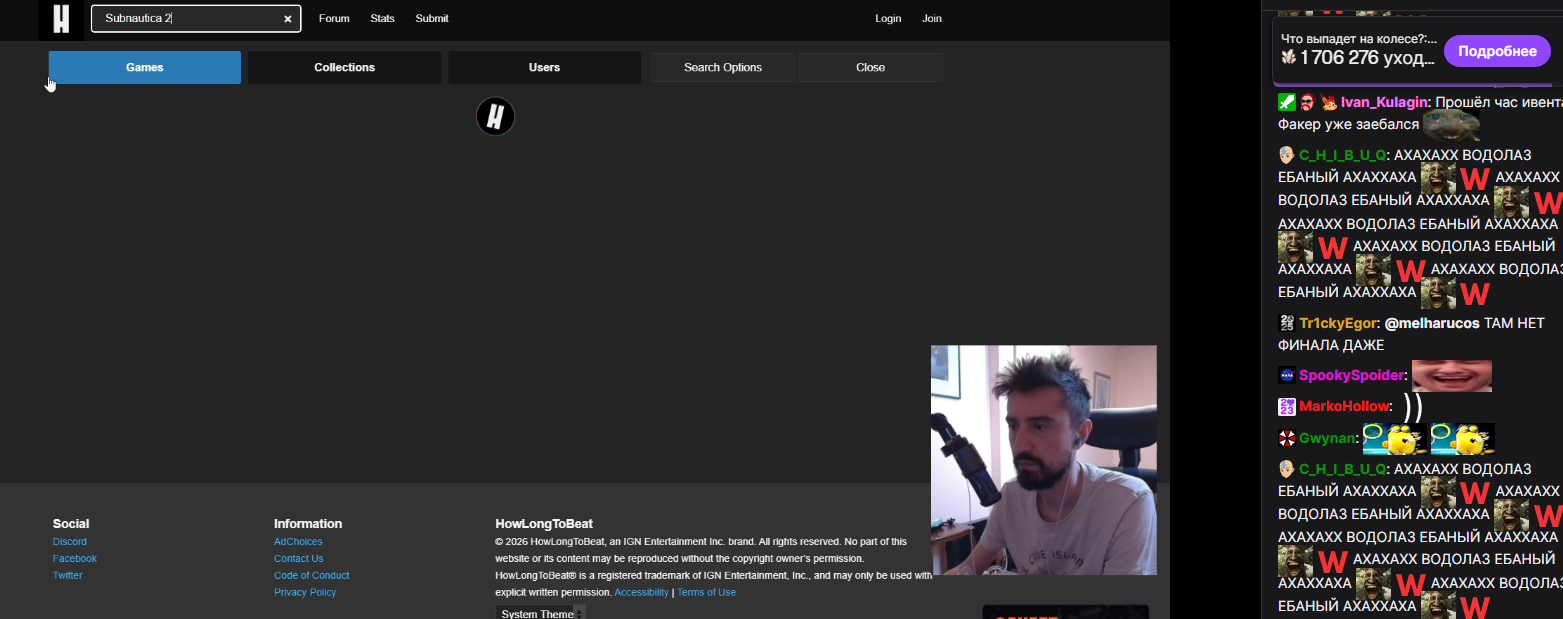Click username SpookySpoider in chat
The width and height of the screenshot is (1563, 619).
[1351, 375]
